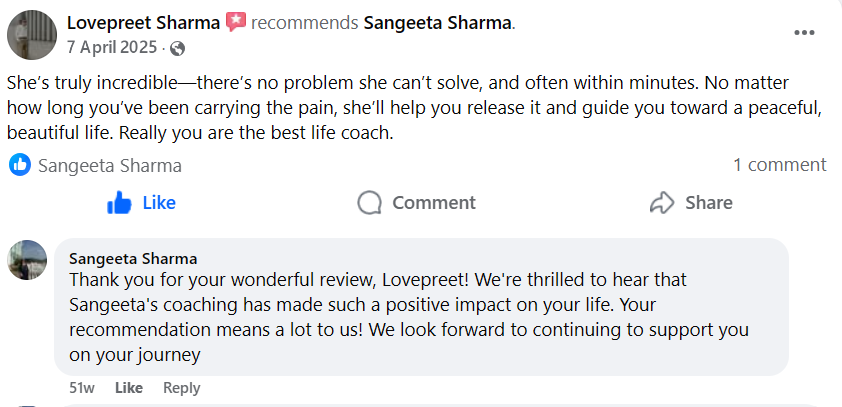Click the commenter's profile avatar
842x407 pixels.
pos(27,260)
